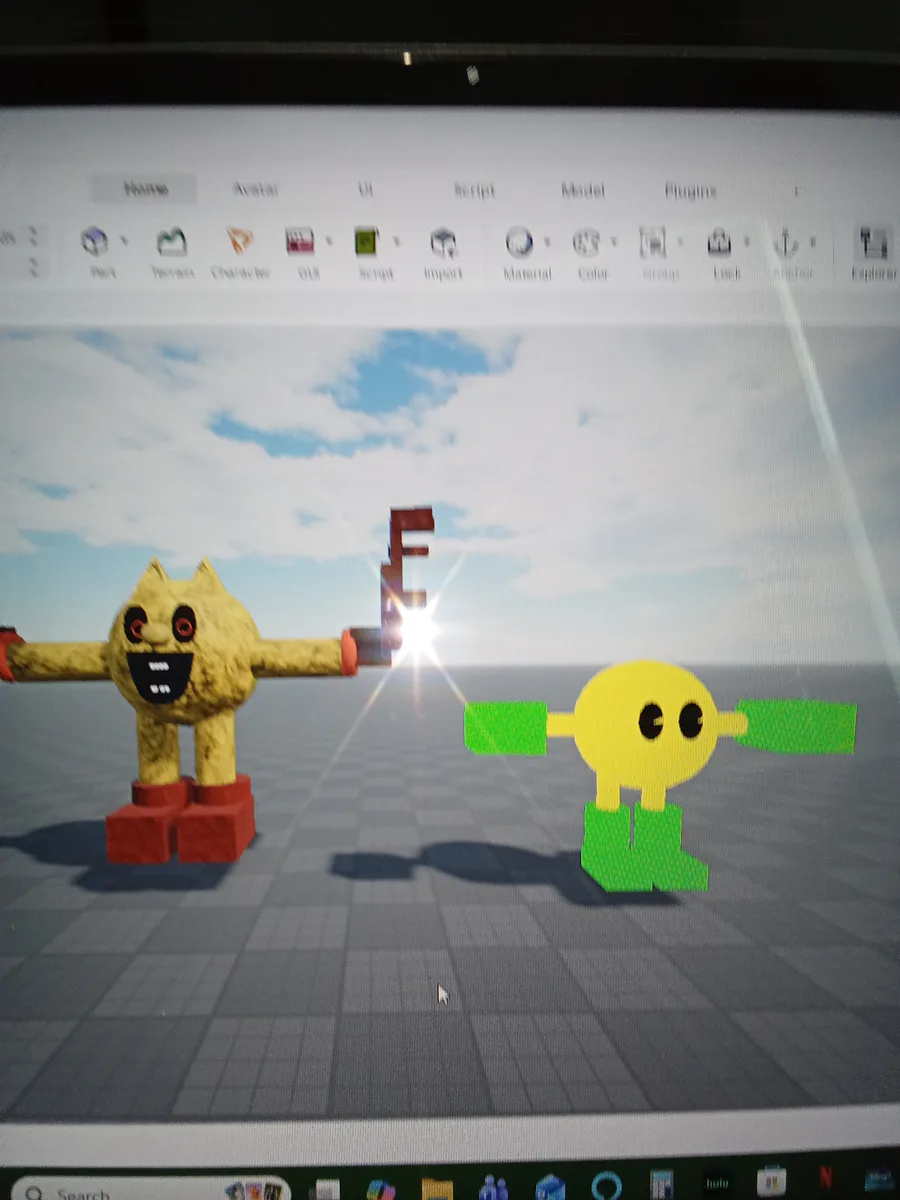This screenshot has width=900, height=1200.
Task: Open the Explorer panel icon
Action: tap(874, 243)
